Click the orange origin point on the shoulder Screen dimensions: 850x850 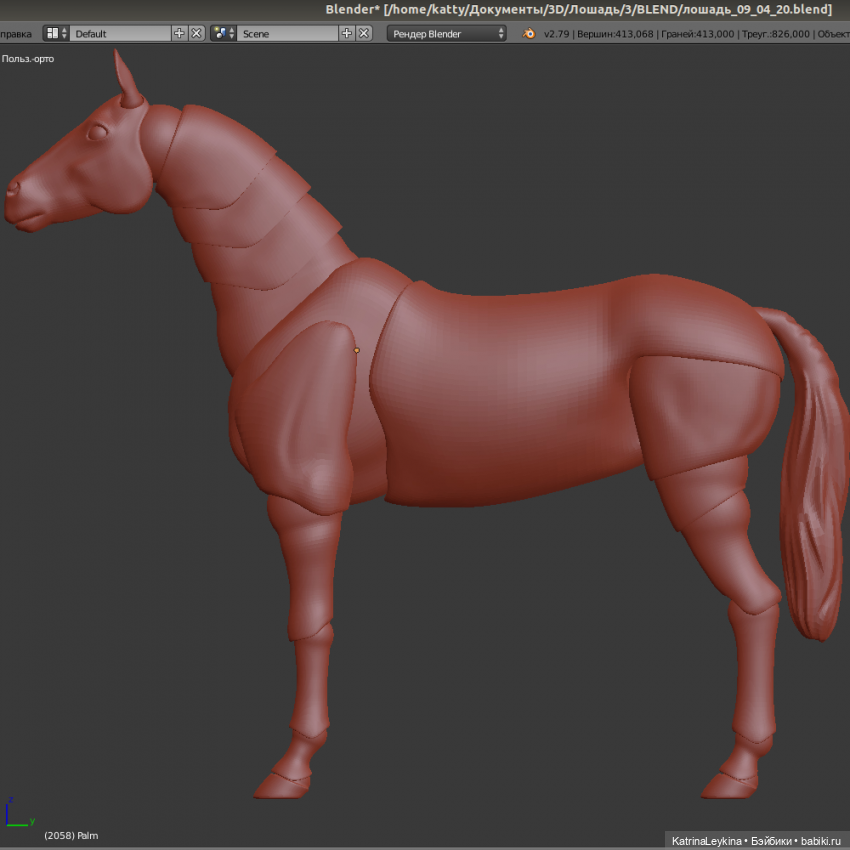pos(357,350)
